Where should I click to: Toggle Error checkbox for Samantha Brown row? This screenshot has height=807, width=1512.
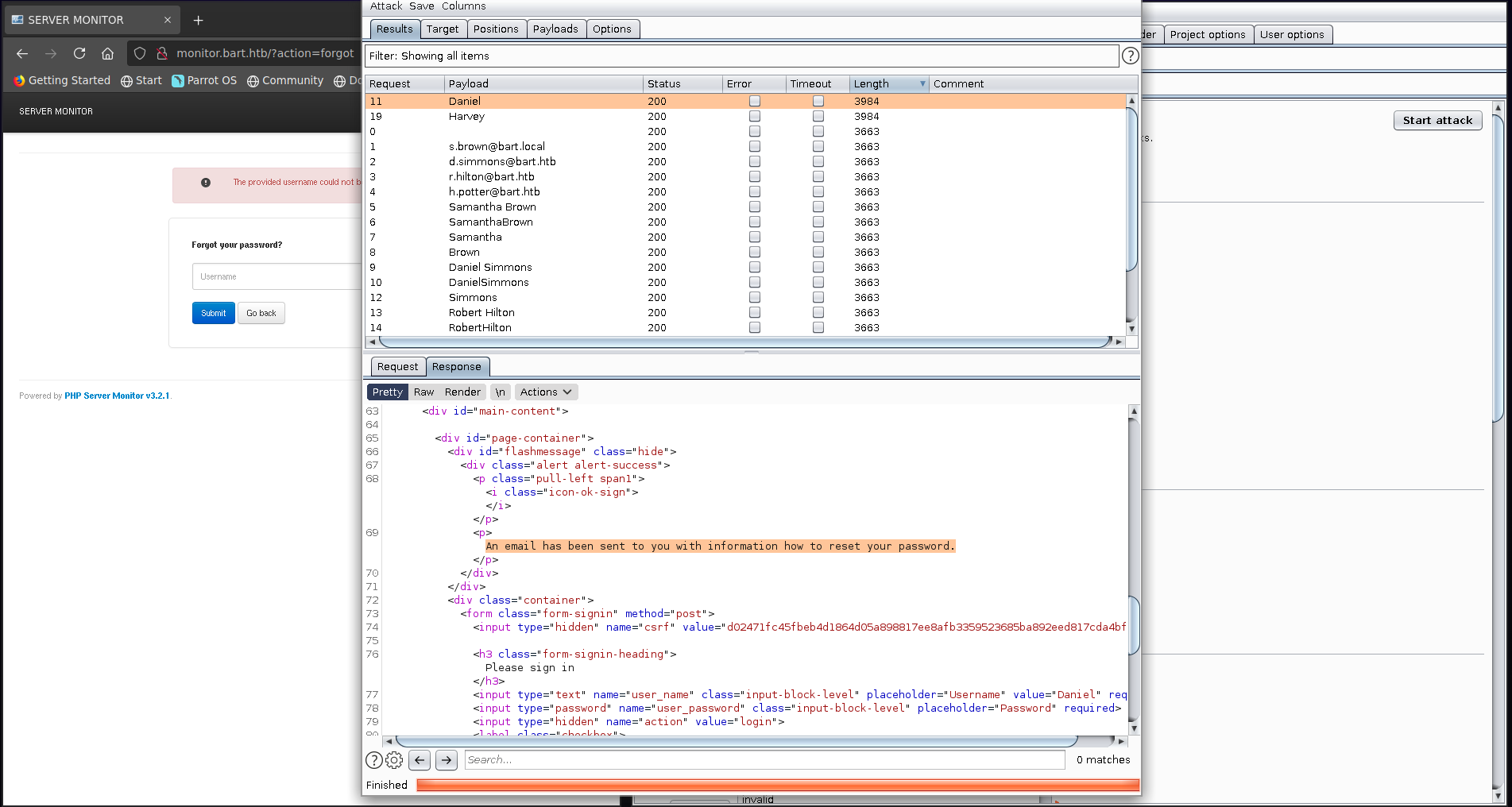pos(755,207)
